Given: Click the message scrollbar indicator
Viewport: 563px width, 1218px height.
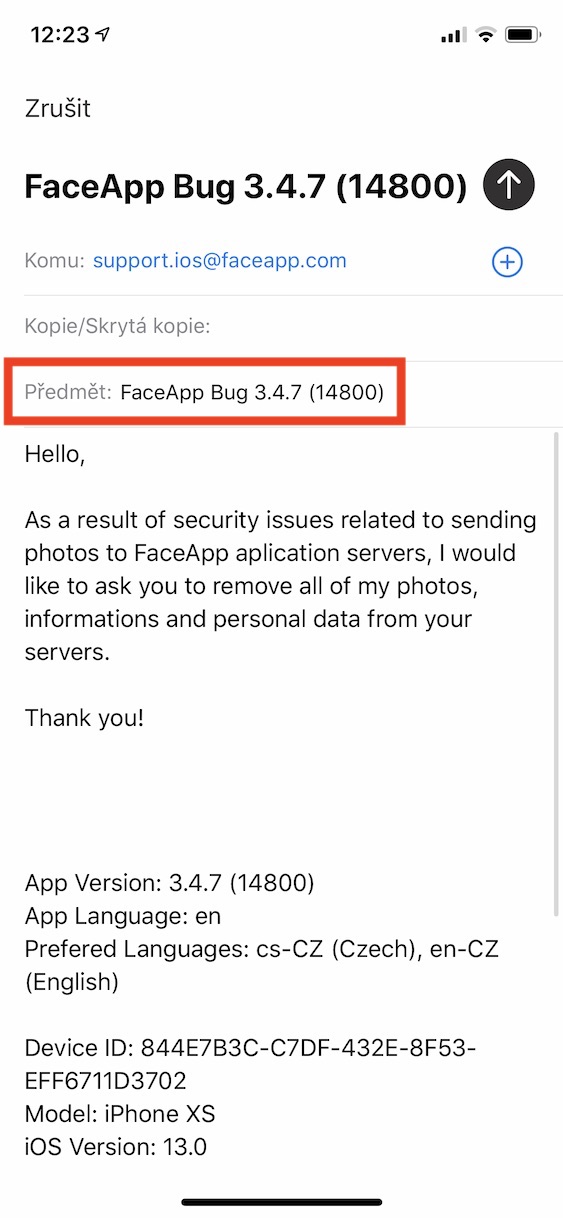Looking at the screenshot, I should (x=556, y=675).
